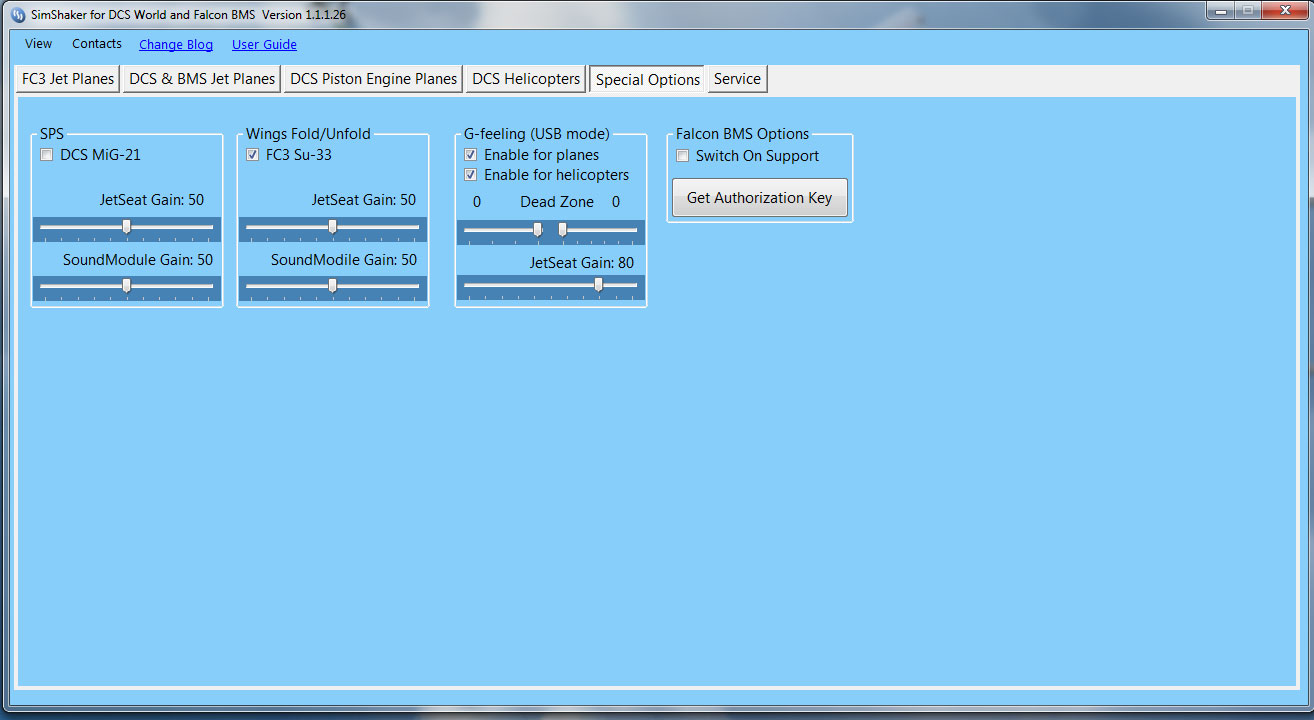Enable the DCS MiG-21 SPS checkbox
Screen dimensions: 1314x720
pos(47,155)
